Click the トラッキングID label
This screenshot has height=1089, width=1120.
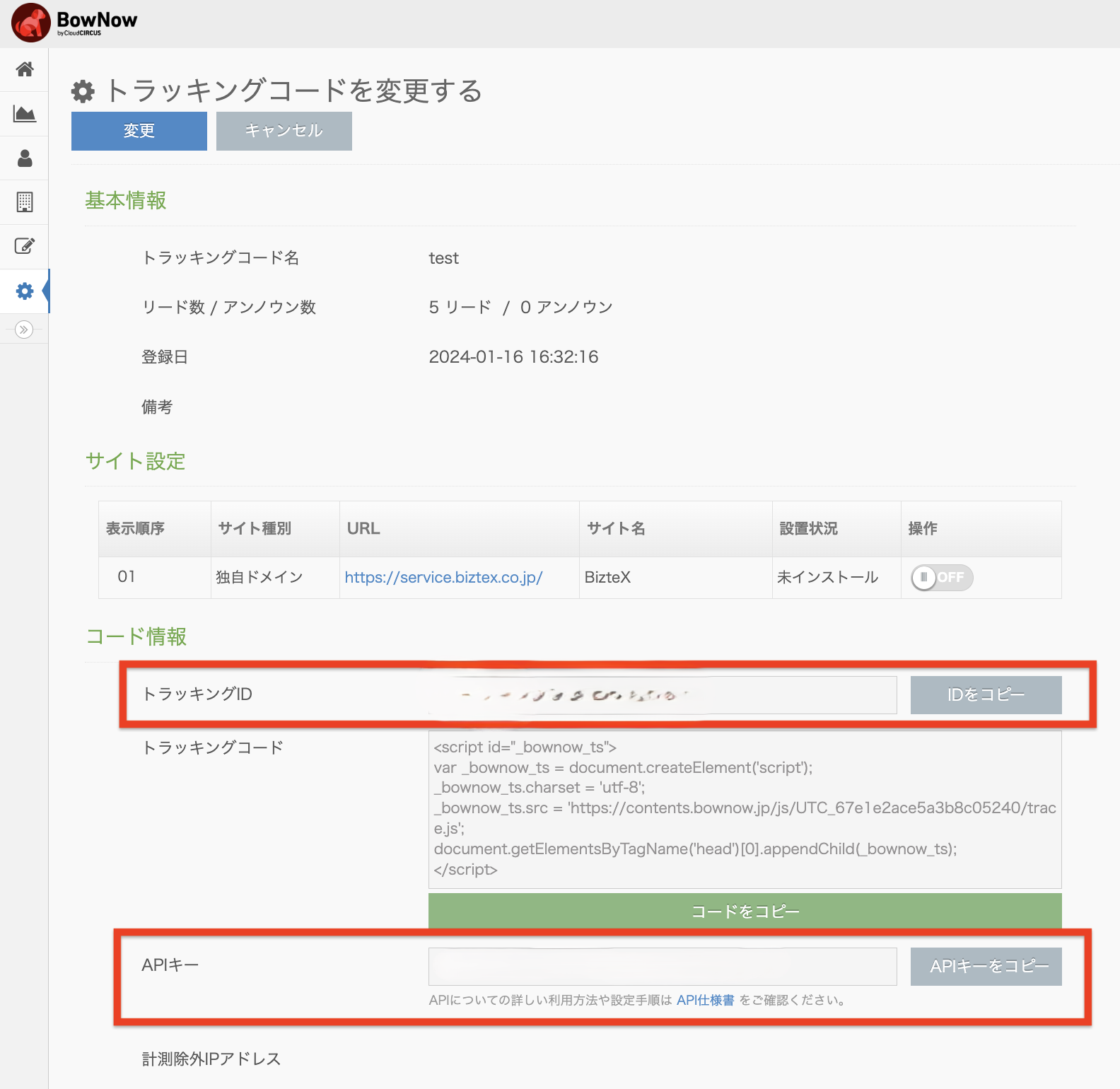[x=197, y=694]
